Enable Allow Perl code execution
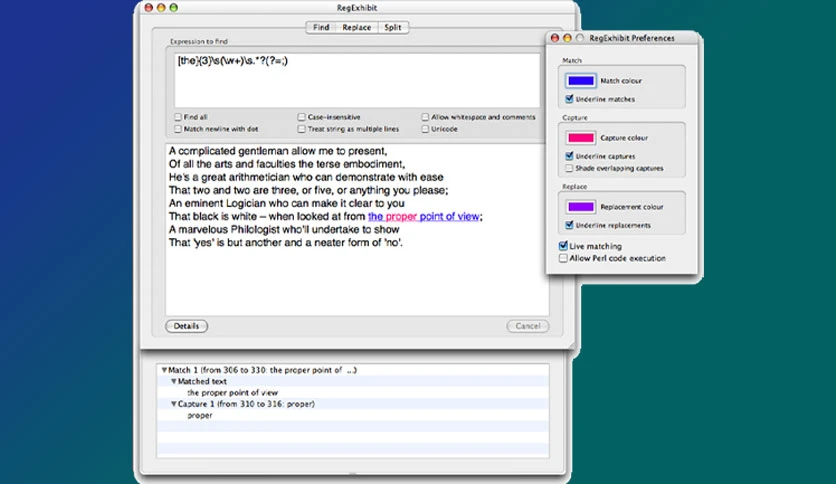836x484 pixels. tap(563, 259)
